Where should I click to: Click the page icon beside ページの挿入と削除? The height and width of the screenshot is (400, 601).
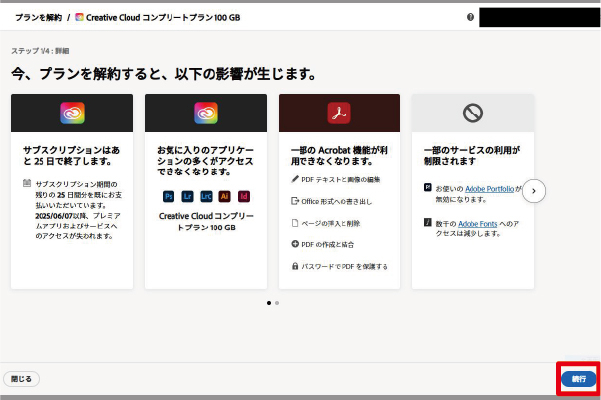click(295, 223)
